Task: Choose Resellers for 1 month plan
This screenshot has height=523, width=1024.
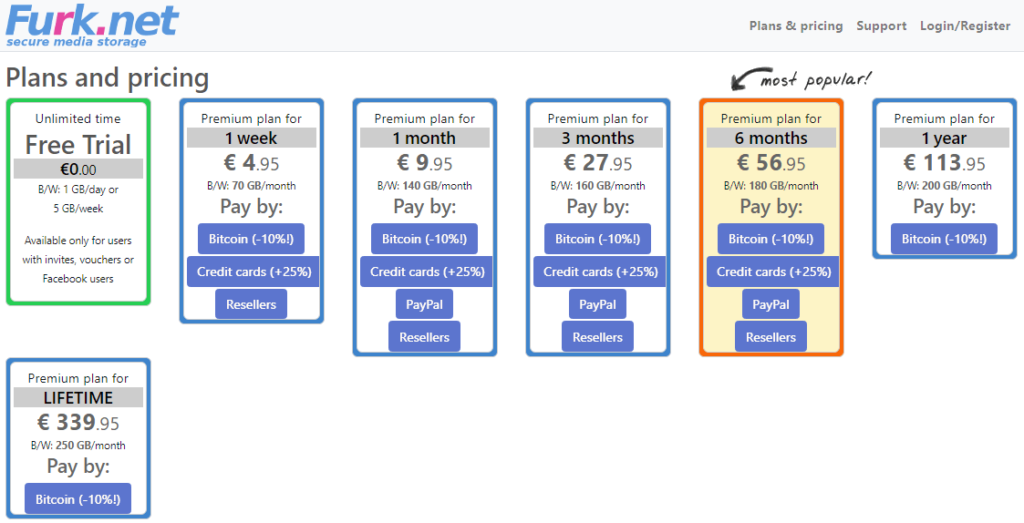Action: click(424, 337)
